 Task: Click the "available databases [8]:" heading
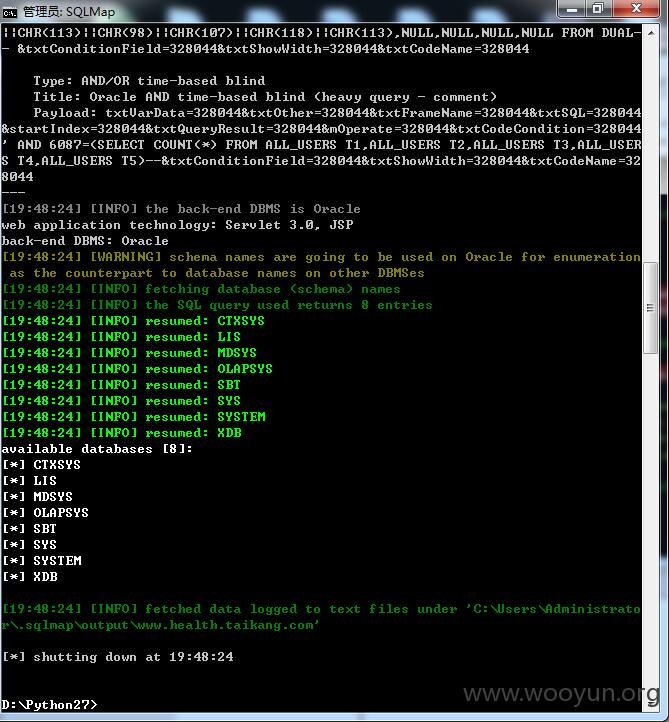[x=97, y=449]
